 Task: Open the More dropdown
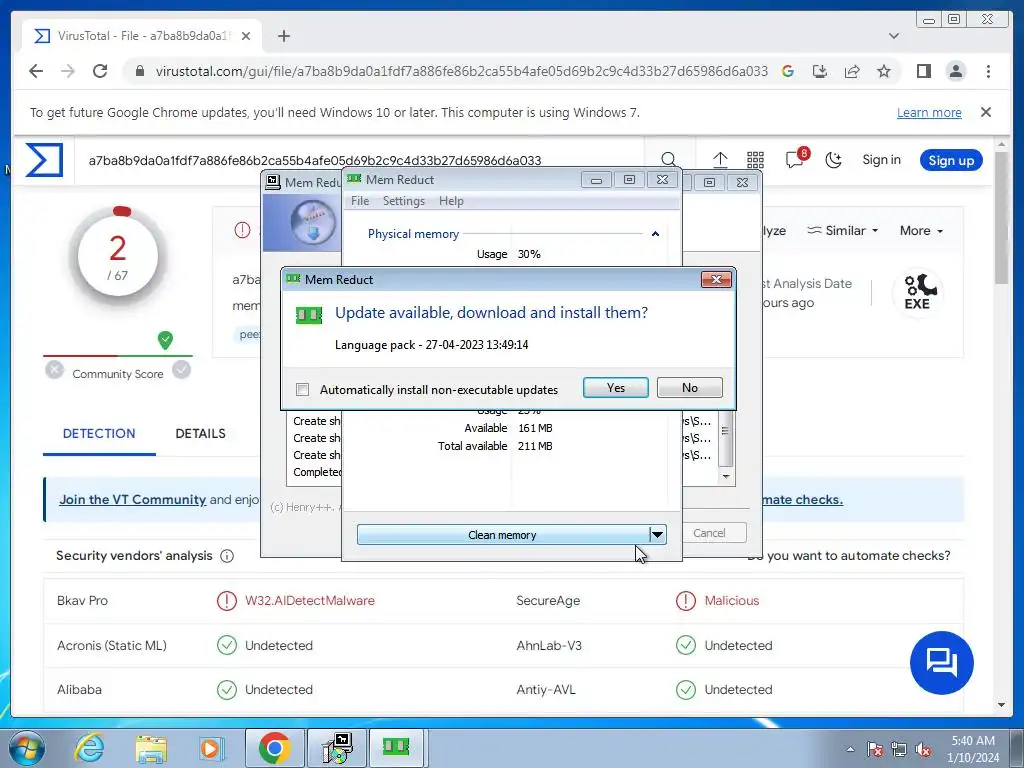click(921, 231)
